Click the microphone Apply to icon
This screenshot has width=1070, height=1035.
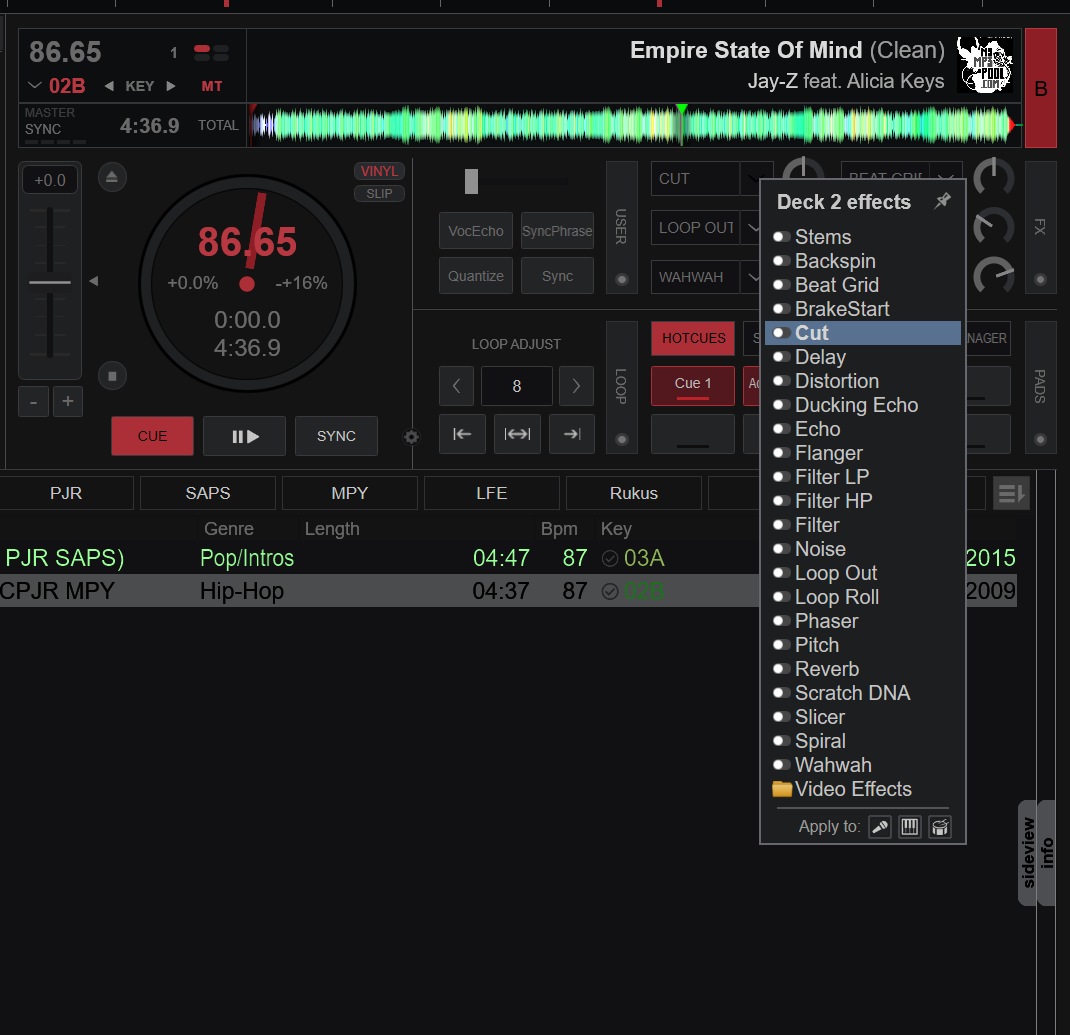click(879, 827)
